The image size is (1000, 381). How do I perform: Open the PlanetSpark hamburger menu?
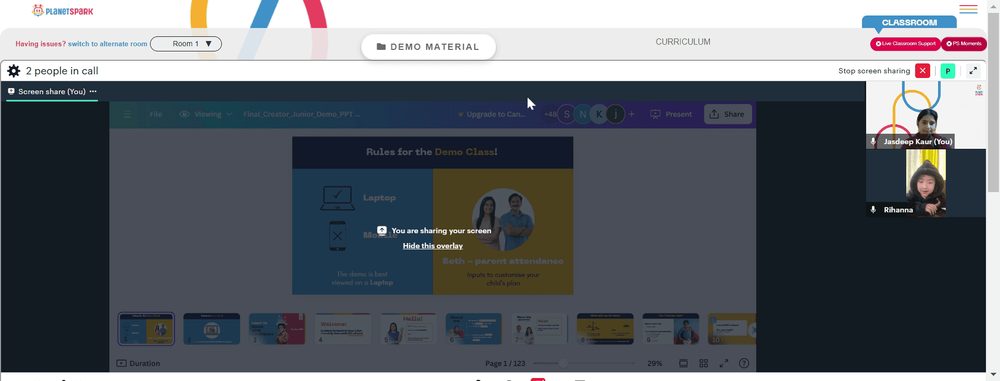(968, 9)
